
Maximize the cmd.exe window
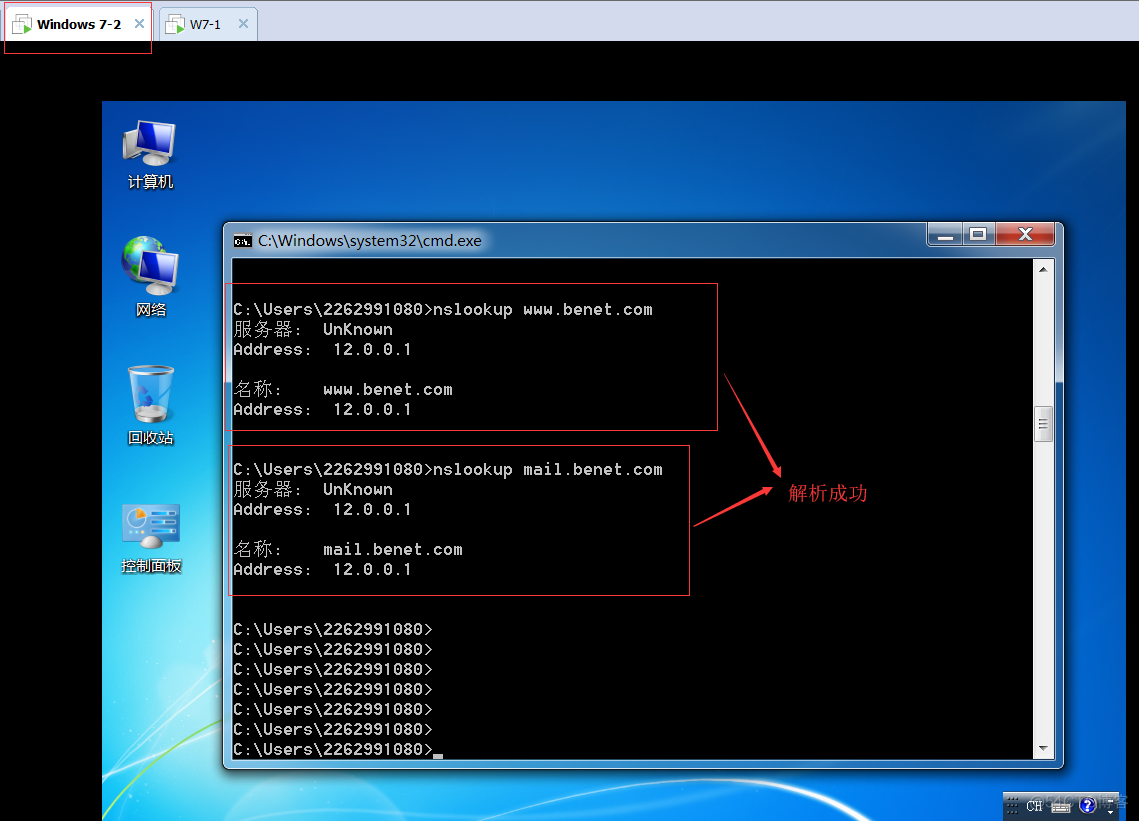point(978,235)
